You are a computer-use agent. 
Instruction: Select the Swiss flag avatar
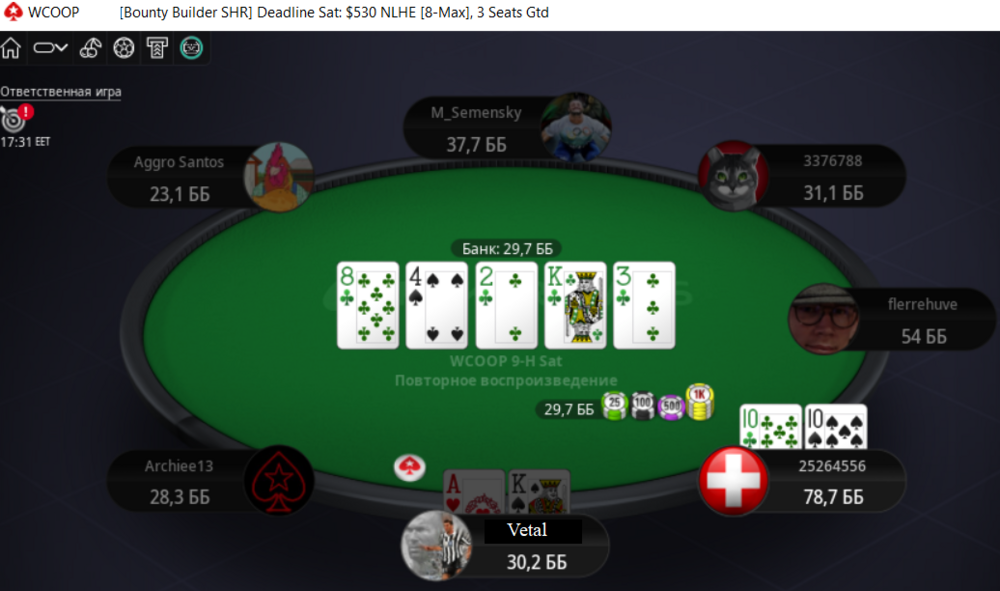coord(733,481)
